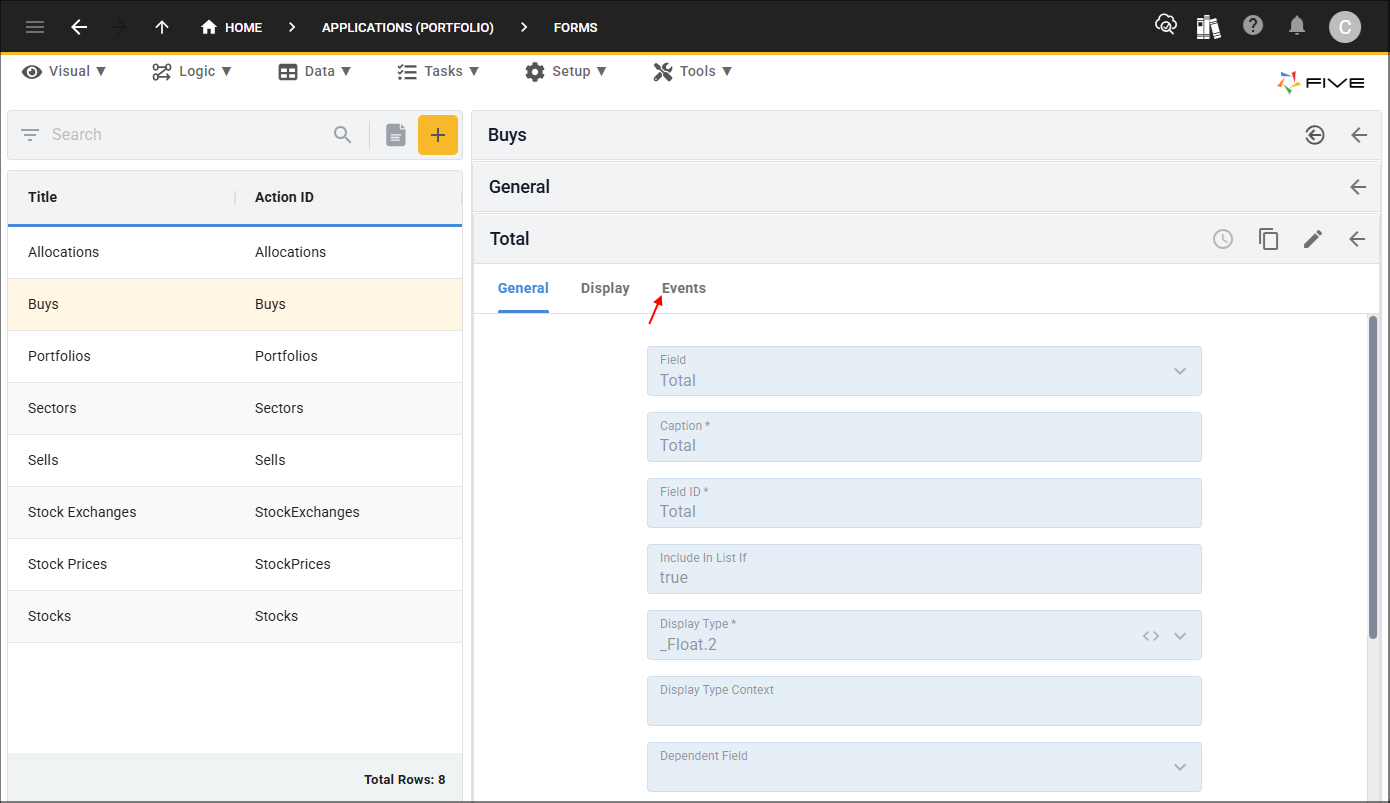
Task: Click the back arrow on General header
Action: [1358, 187]
